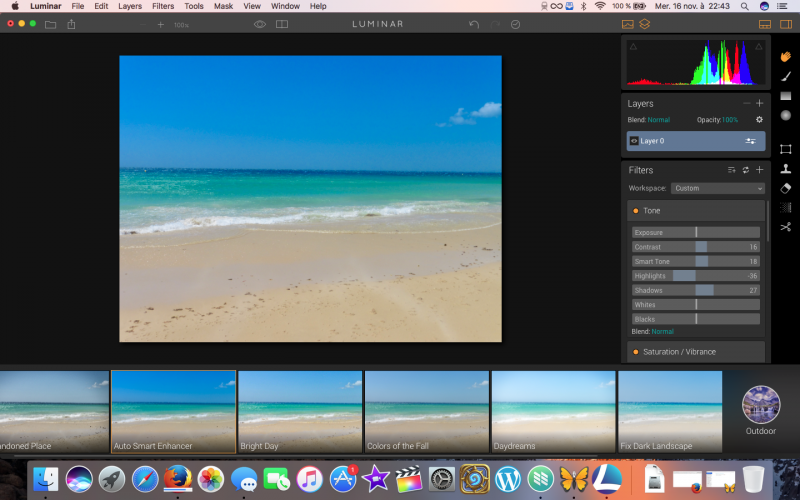Open Safari from the Dock
This screenshot has width=800, height=500.
click(145, 480)
